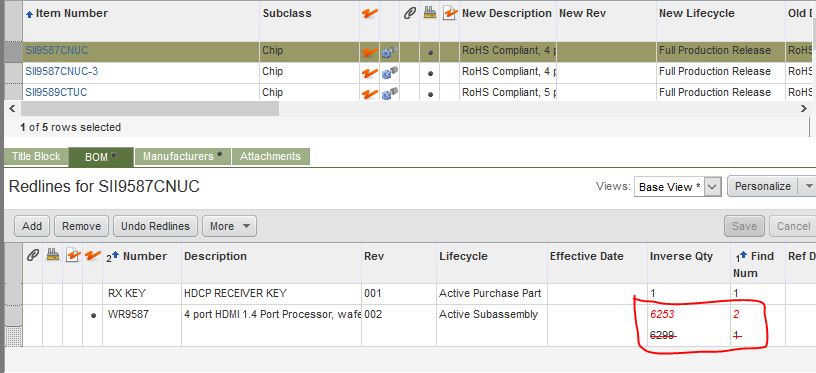Select row header of RX KEY row

click(13, 294)
